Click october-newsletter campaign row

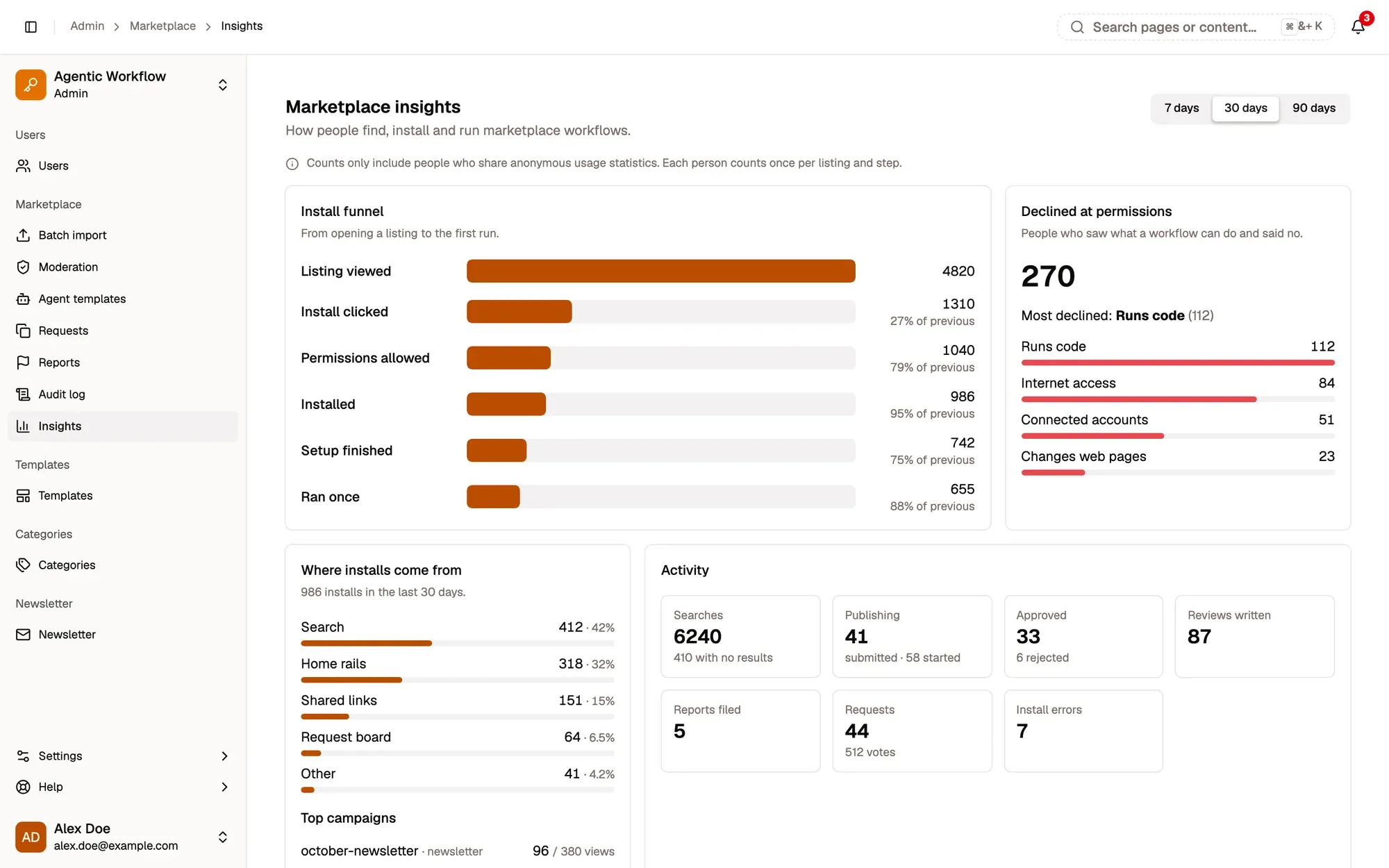click(458, 851)
